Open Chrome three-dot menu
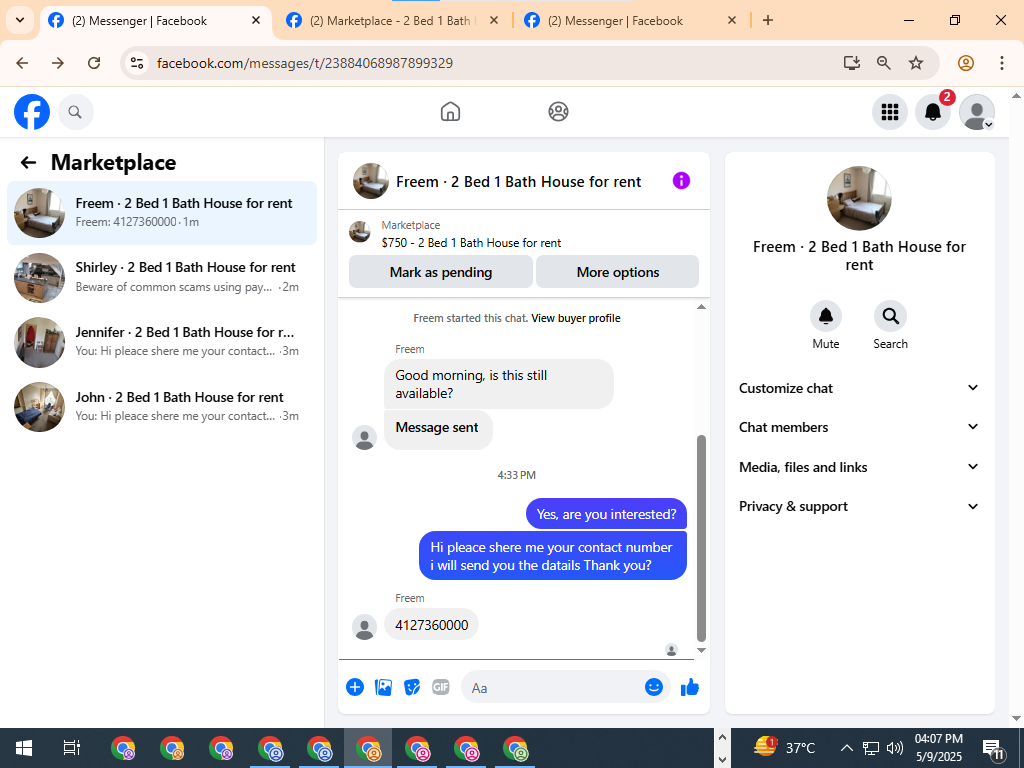 (1002, 63)
